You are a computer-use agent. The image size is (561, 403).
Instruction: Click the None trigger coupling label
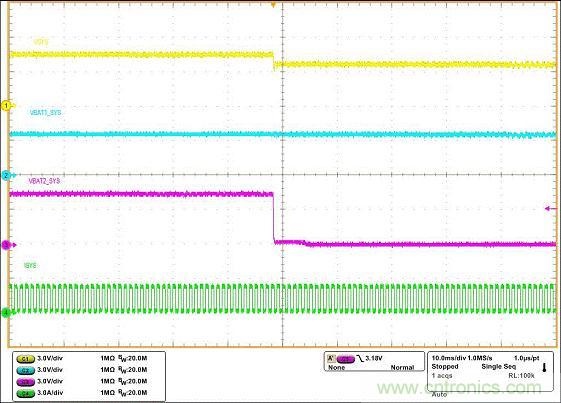coord(336,368)
